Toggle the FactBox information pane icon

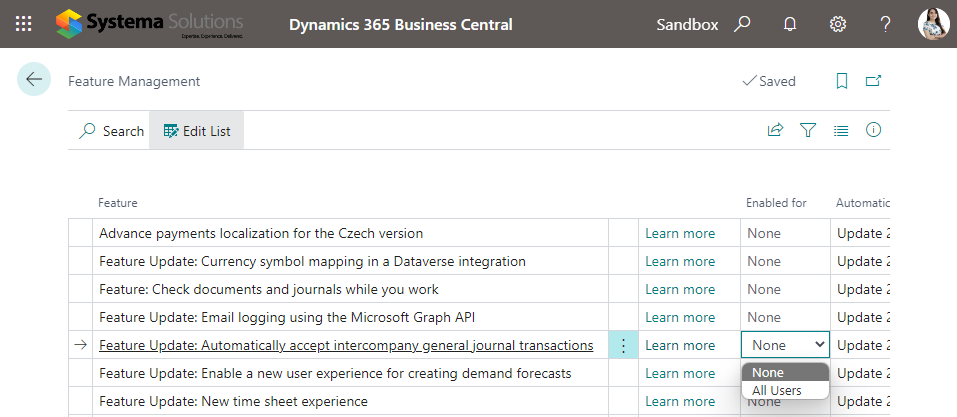tap(873, 130)
